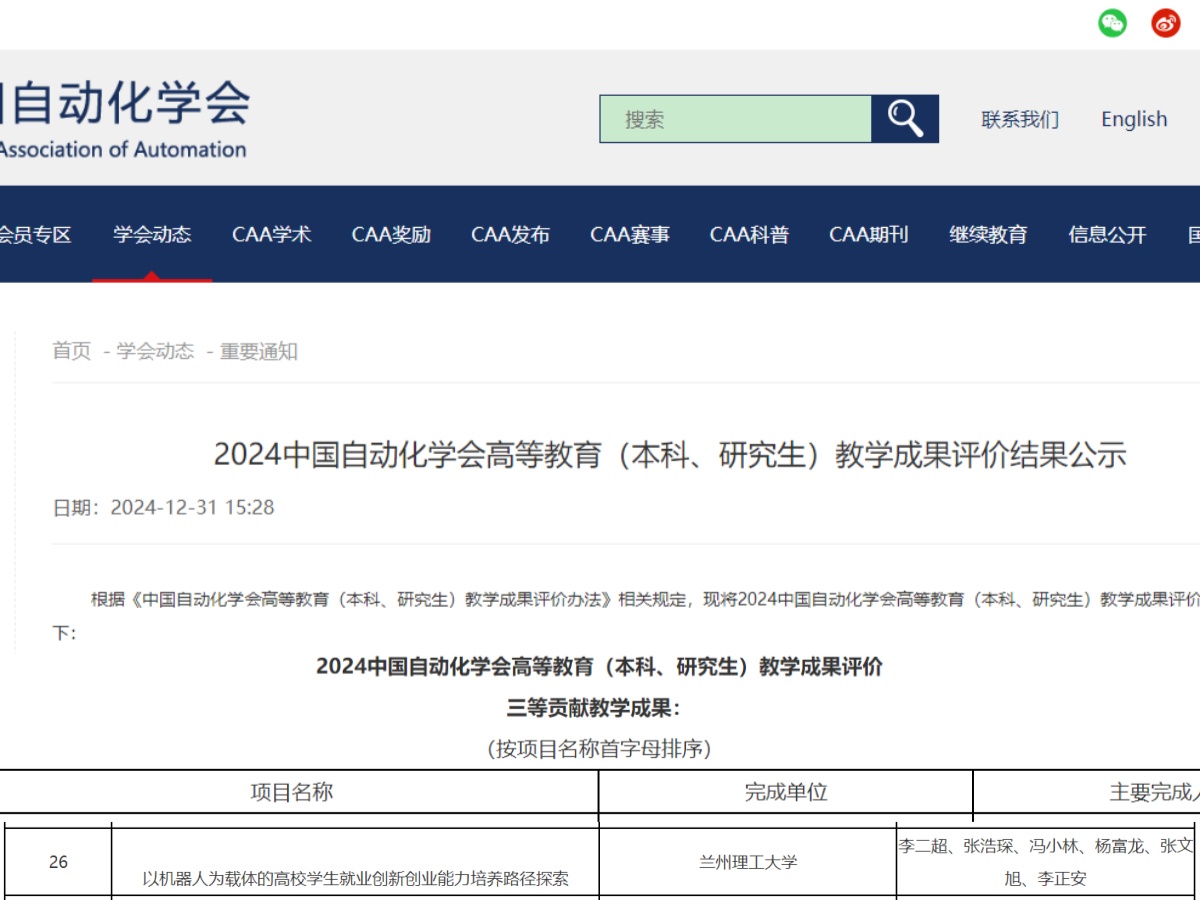
Task: Switch site language to English
Action: point(1133,119)
